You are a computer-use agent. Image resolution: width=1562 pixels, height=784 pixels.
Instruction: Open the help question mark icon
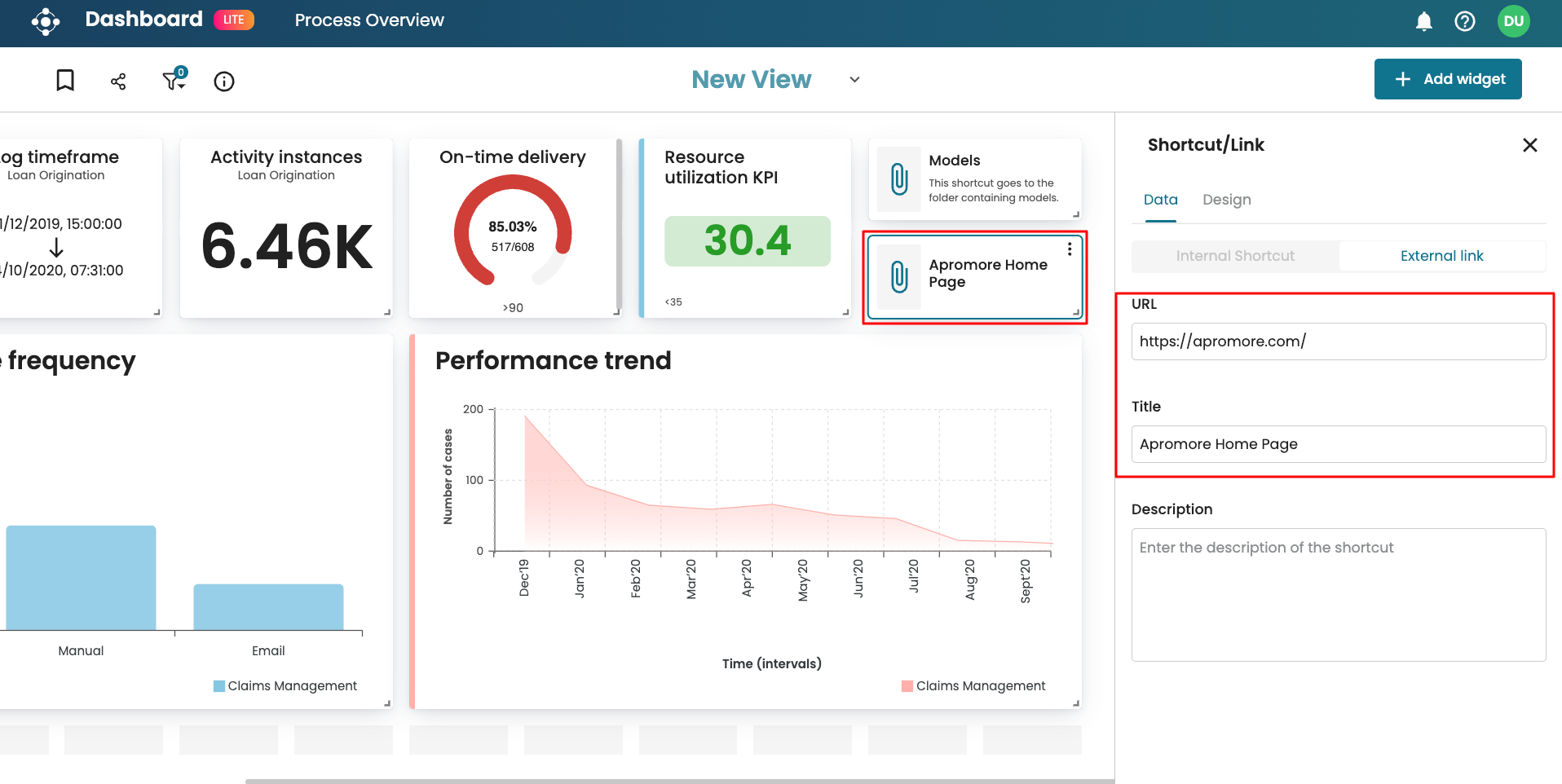pos(1464,21)
